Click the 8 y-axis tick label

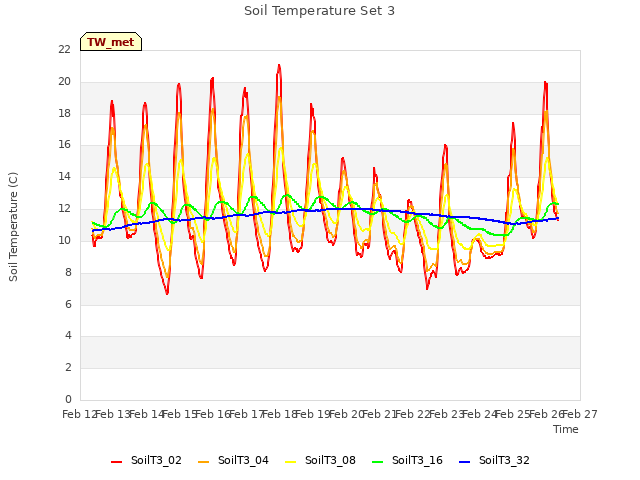(x=68, y=272)
